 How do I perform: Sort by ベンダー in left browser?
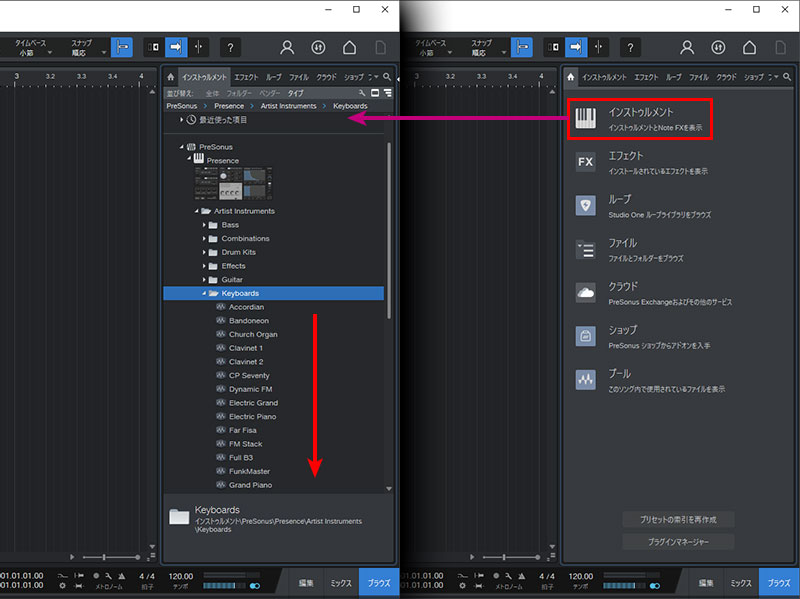point(270,93)
